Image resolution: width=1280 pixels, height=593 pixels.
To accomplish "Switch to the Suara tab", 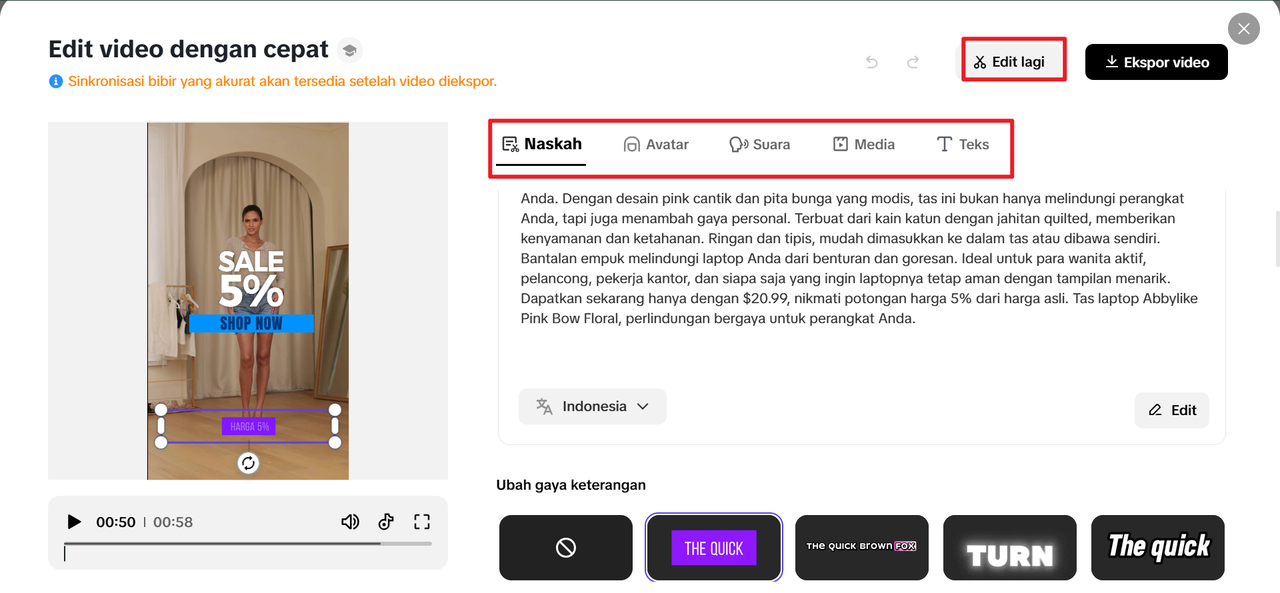I will pos(760,144).
